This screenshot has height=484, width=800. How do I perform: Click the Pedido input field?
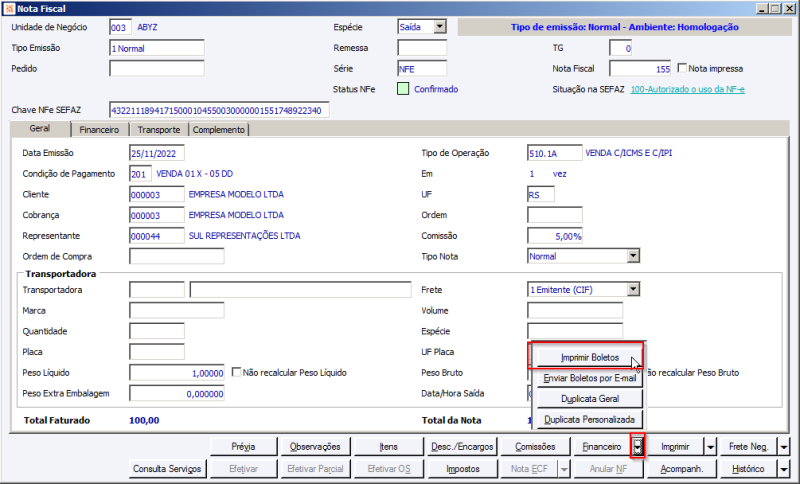pos(157,69)
